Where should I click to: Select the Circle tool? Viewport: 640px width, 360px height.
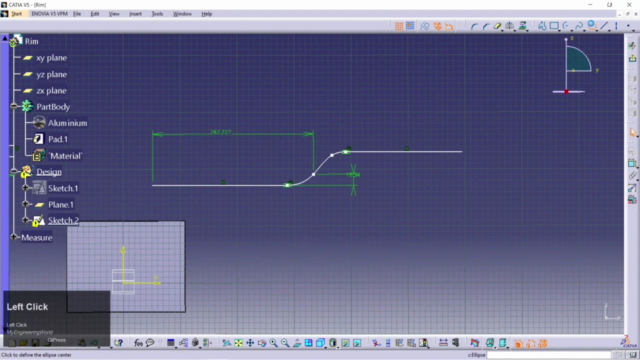pos(566,26)
